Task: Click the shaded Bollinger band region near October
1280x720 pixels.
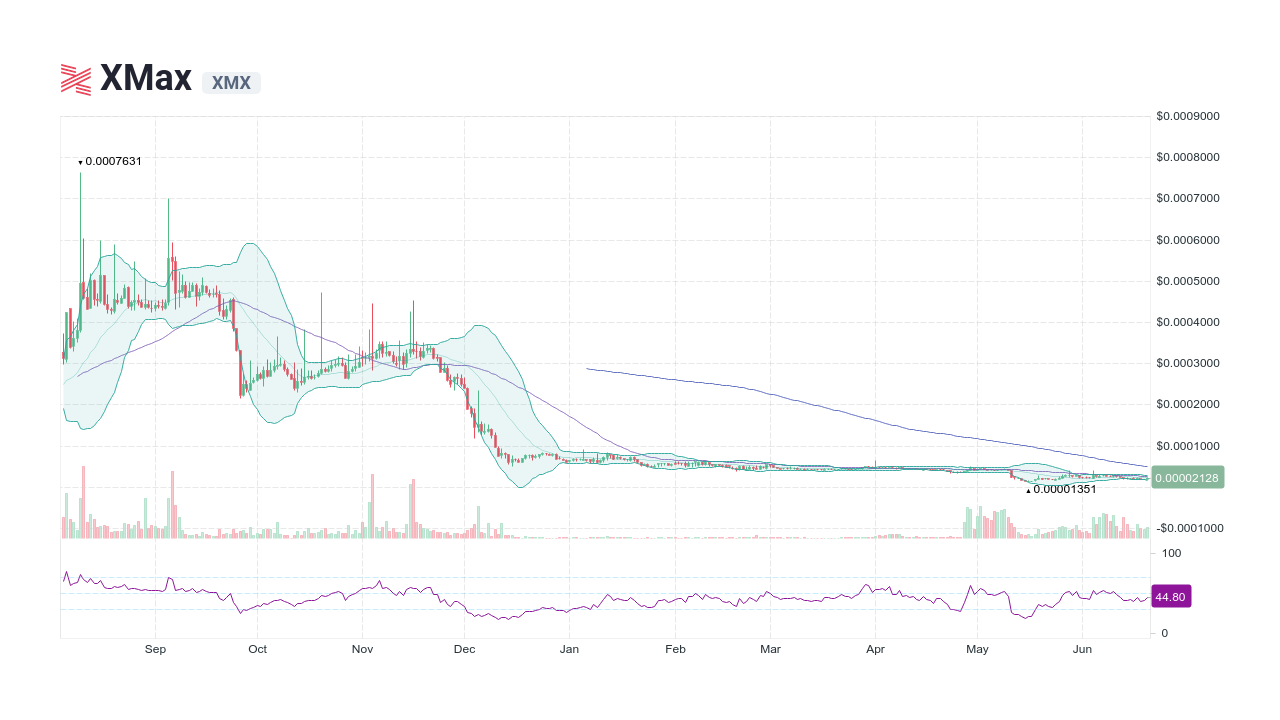Action: [260, 290]
